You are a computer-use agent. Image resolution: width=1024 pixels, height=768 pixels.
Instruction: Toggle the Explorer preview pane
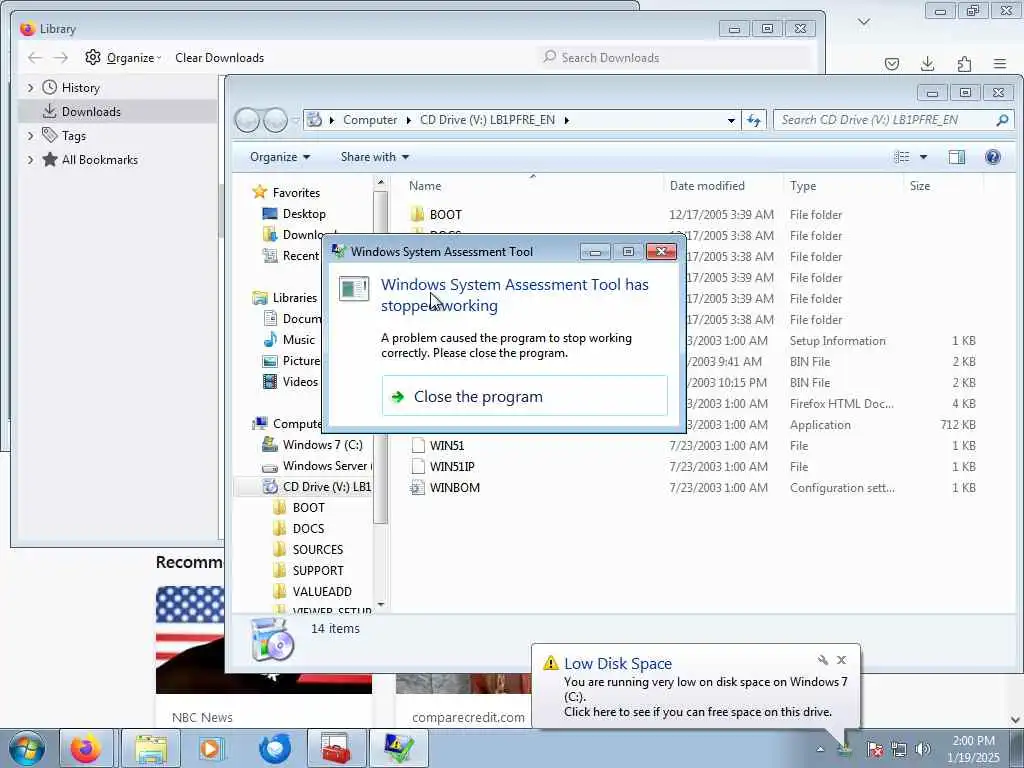click(x=957, y=157)
